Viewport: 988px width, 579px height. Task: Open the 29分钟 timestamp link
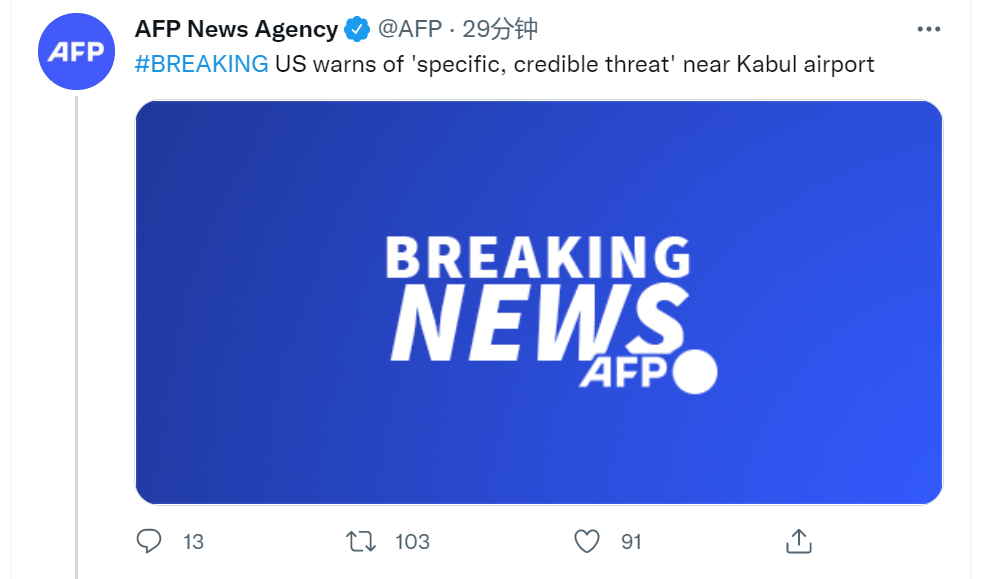click(500, 30)
